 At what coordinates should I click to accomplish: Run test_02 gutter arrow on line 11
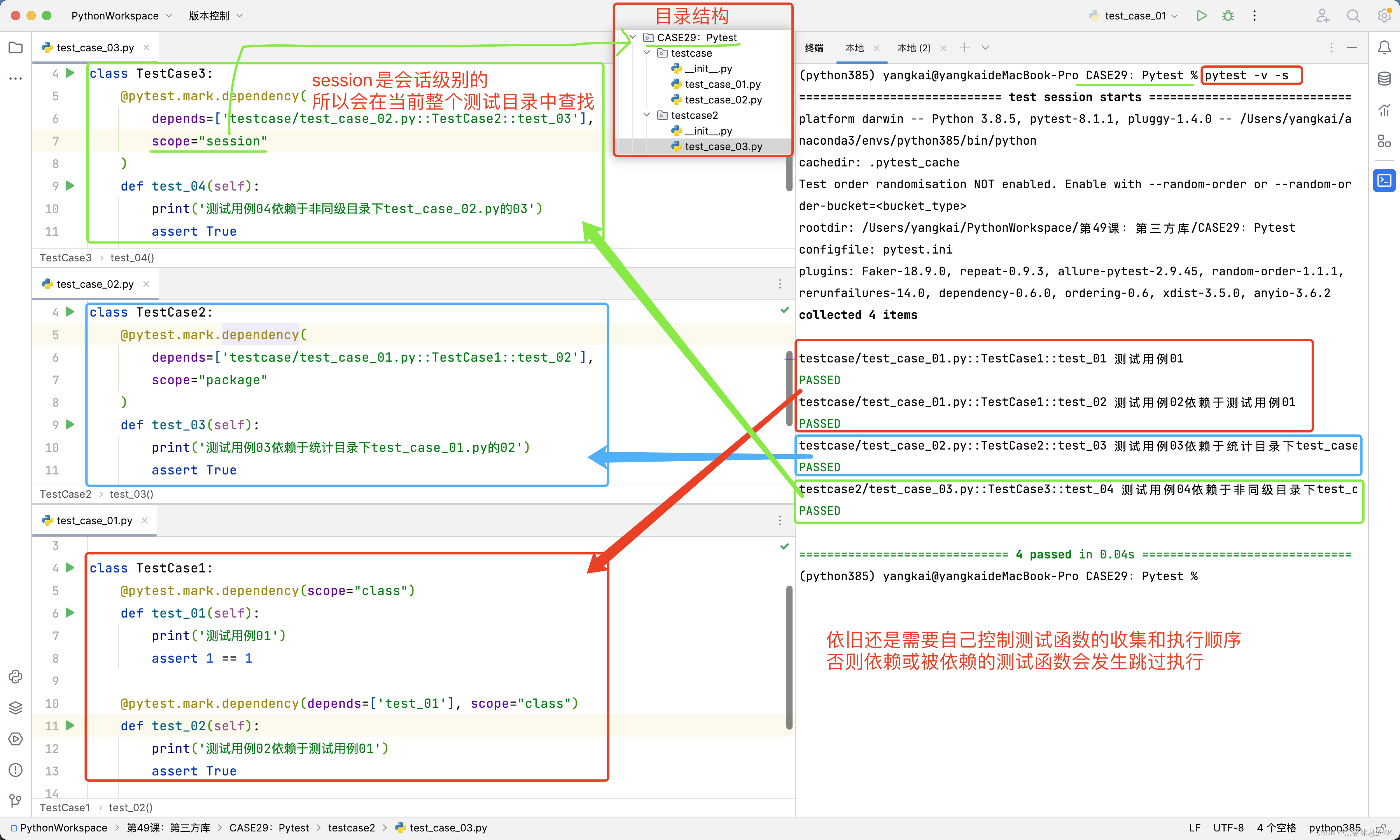click(70, 726)
